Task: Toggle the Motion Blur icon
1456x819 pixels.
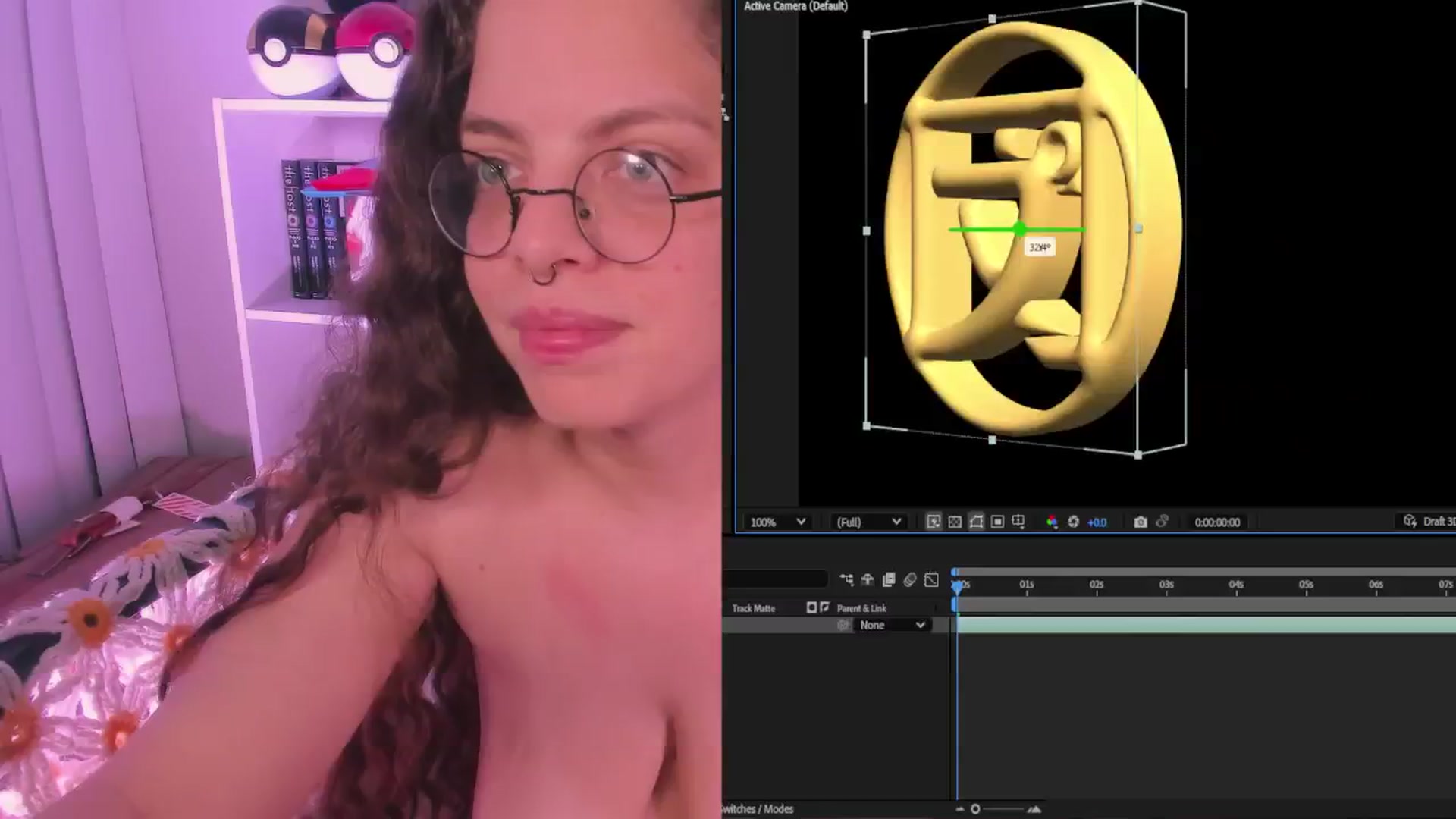Action: coord(910,580)
